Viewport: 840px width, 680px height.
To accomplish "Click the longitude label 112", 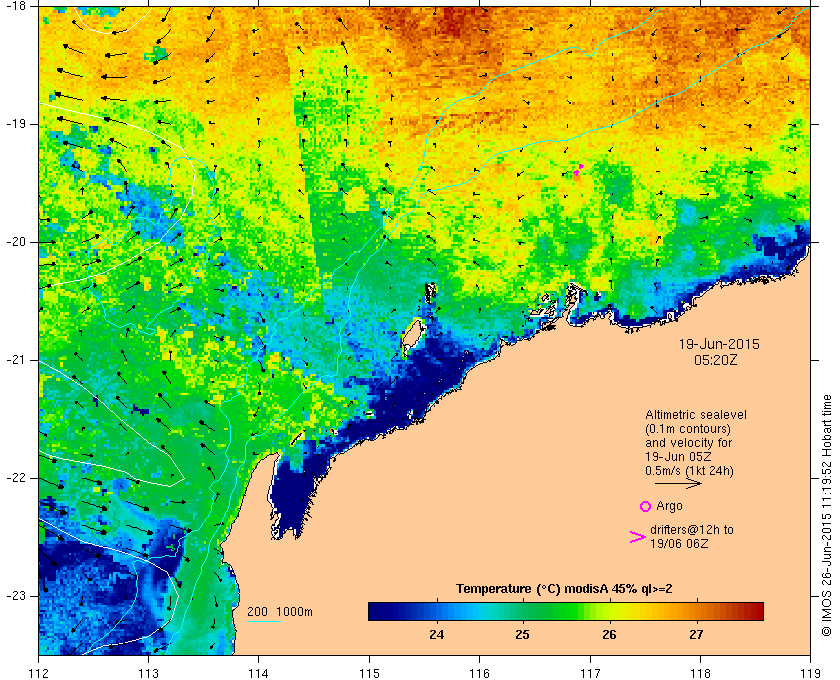I will [x=39, y=673].
